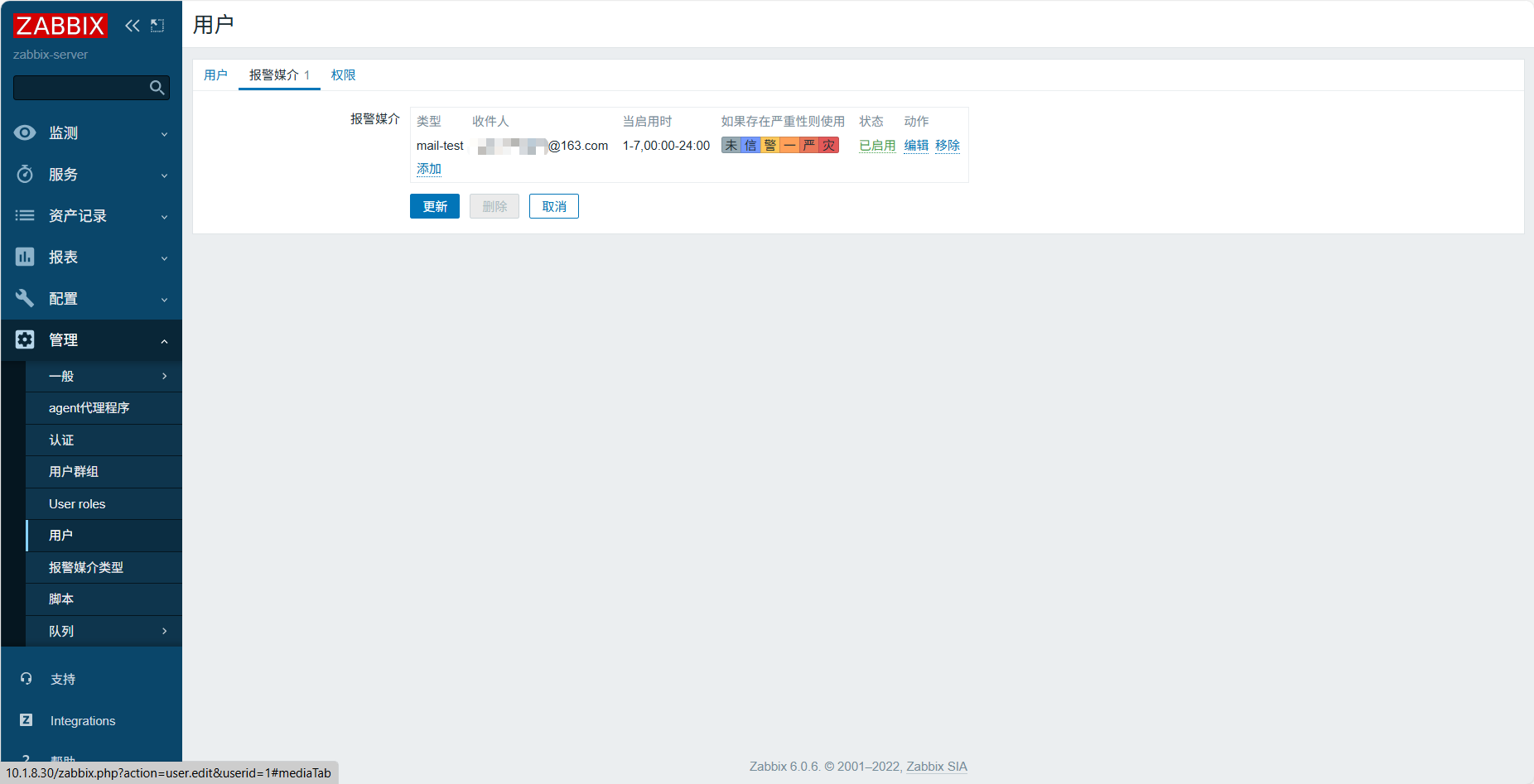Click the 严 severity swatch

(x=809, y=146)
